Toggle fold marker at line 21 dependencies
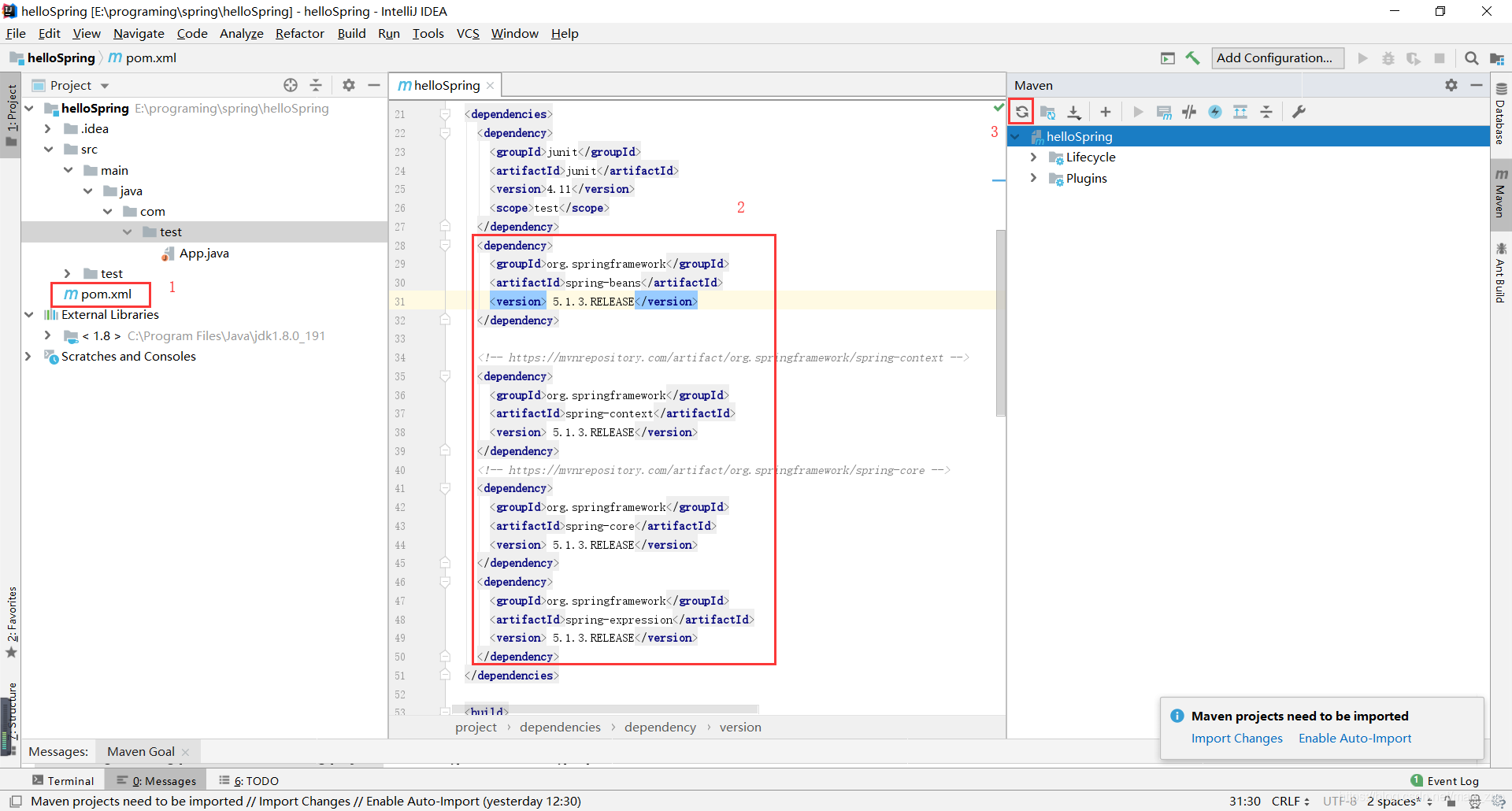 coord(445,114)
